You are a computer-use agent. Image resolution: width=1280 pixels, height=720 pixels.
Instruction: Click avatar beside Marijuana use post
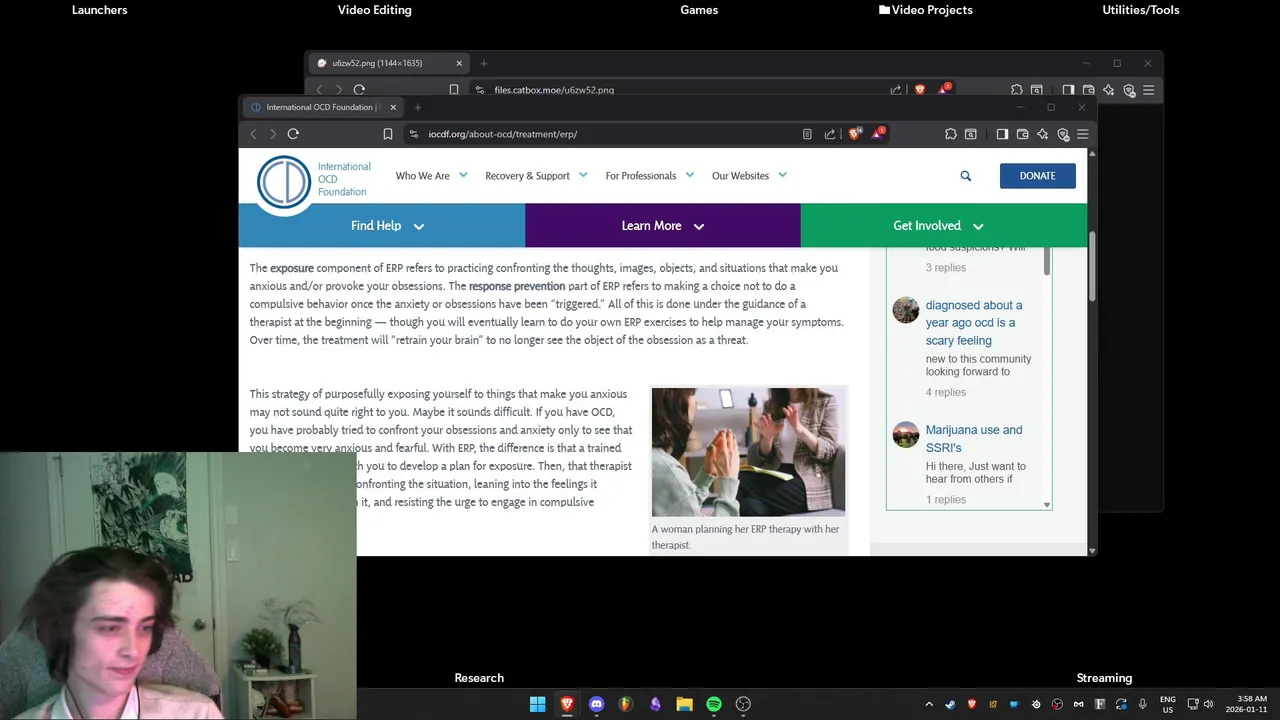(906, 435)
